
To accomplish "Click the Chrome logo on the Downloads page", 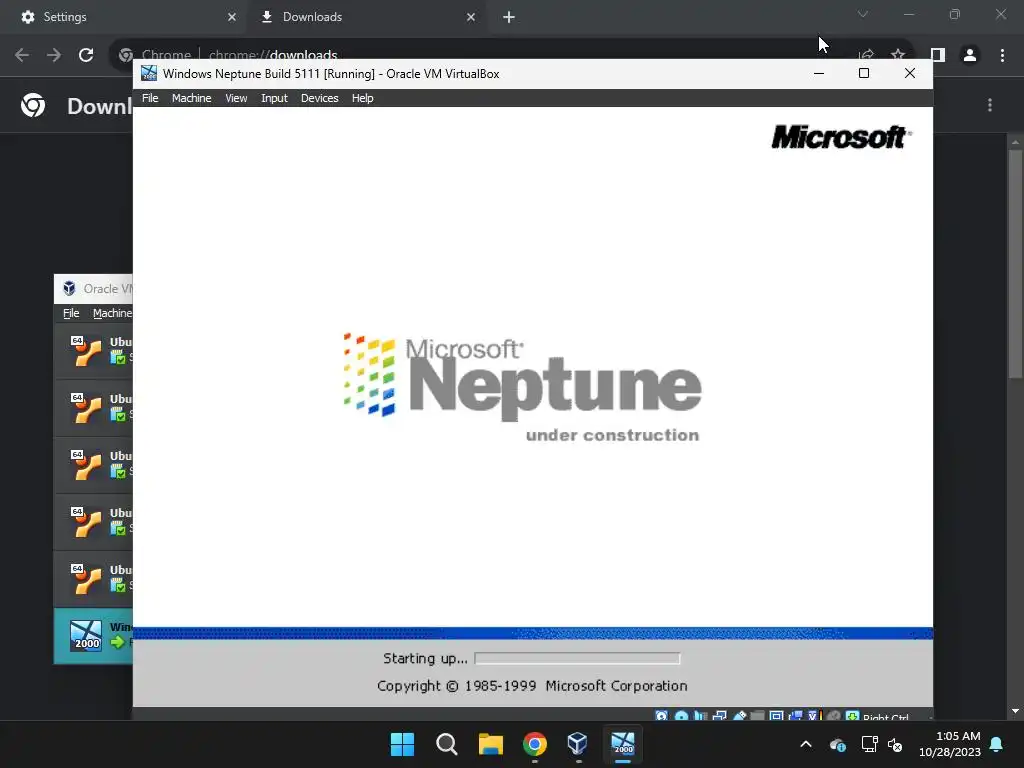I will [x=33, y=105].
